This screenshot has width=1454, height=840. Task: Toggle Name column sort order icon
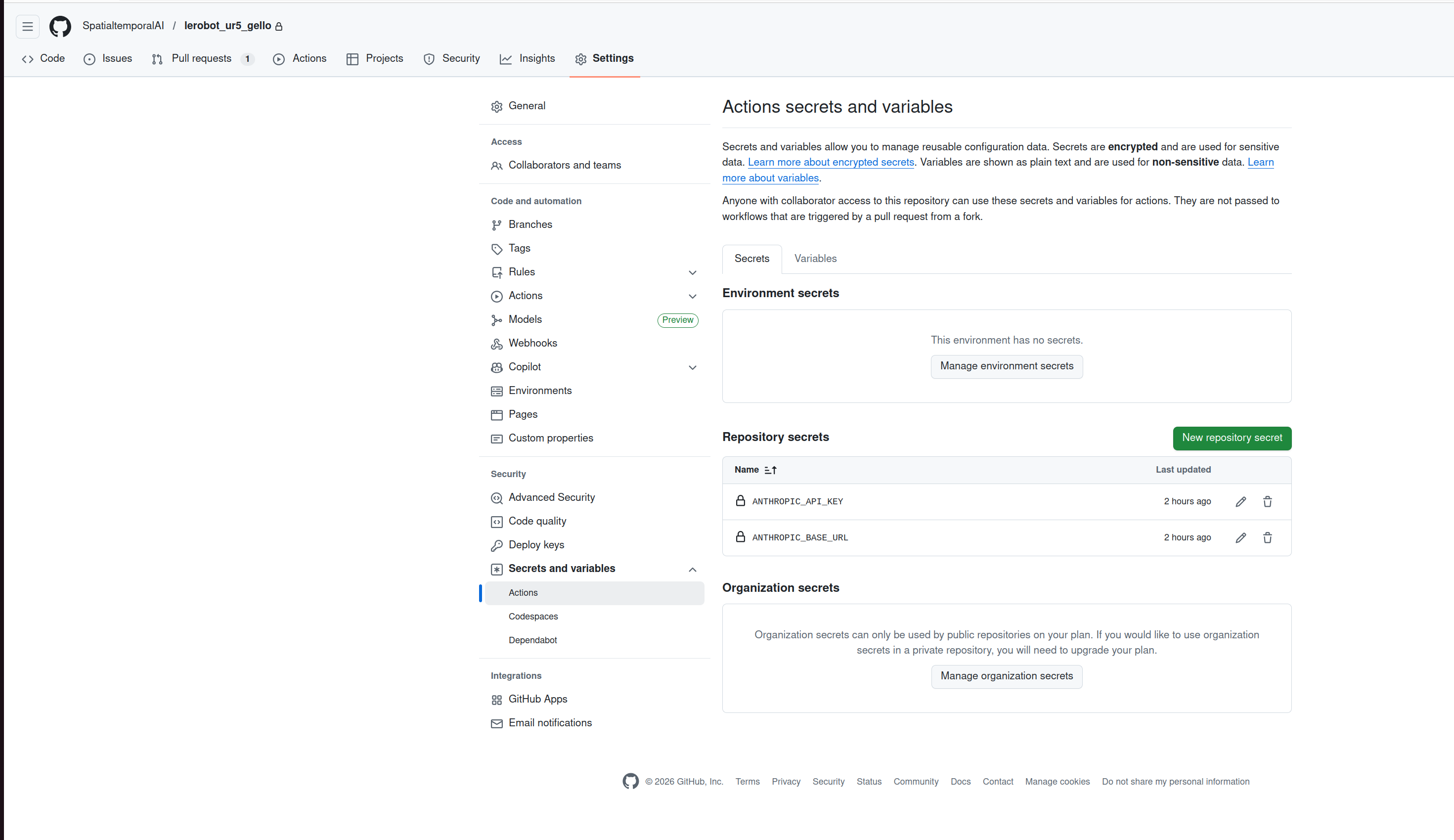pos(771,470)
